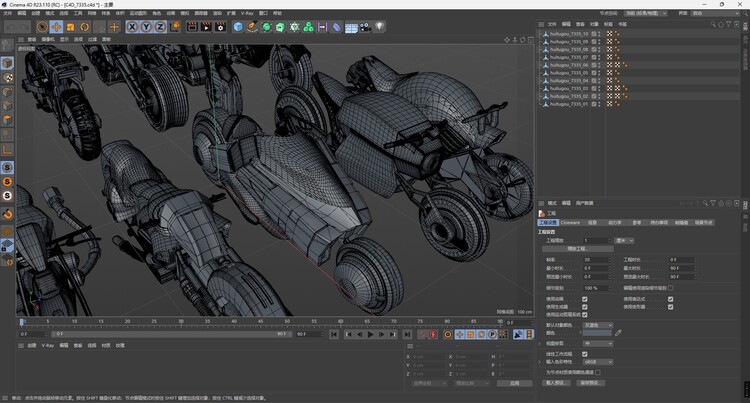Enable the 编辑使用渲染细节级别 checkbox
Screen dimensions: 750x403
(x=671, y=288)
